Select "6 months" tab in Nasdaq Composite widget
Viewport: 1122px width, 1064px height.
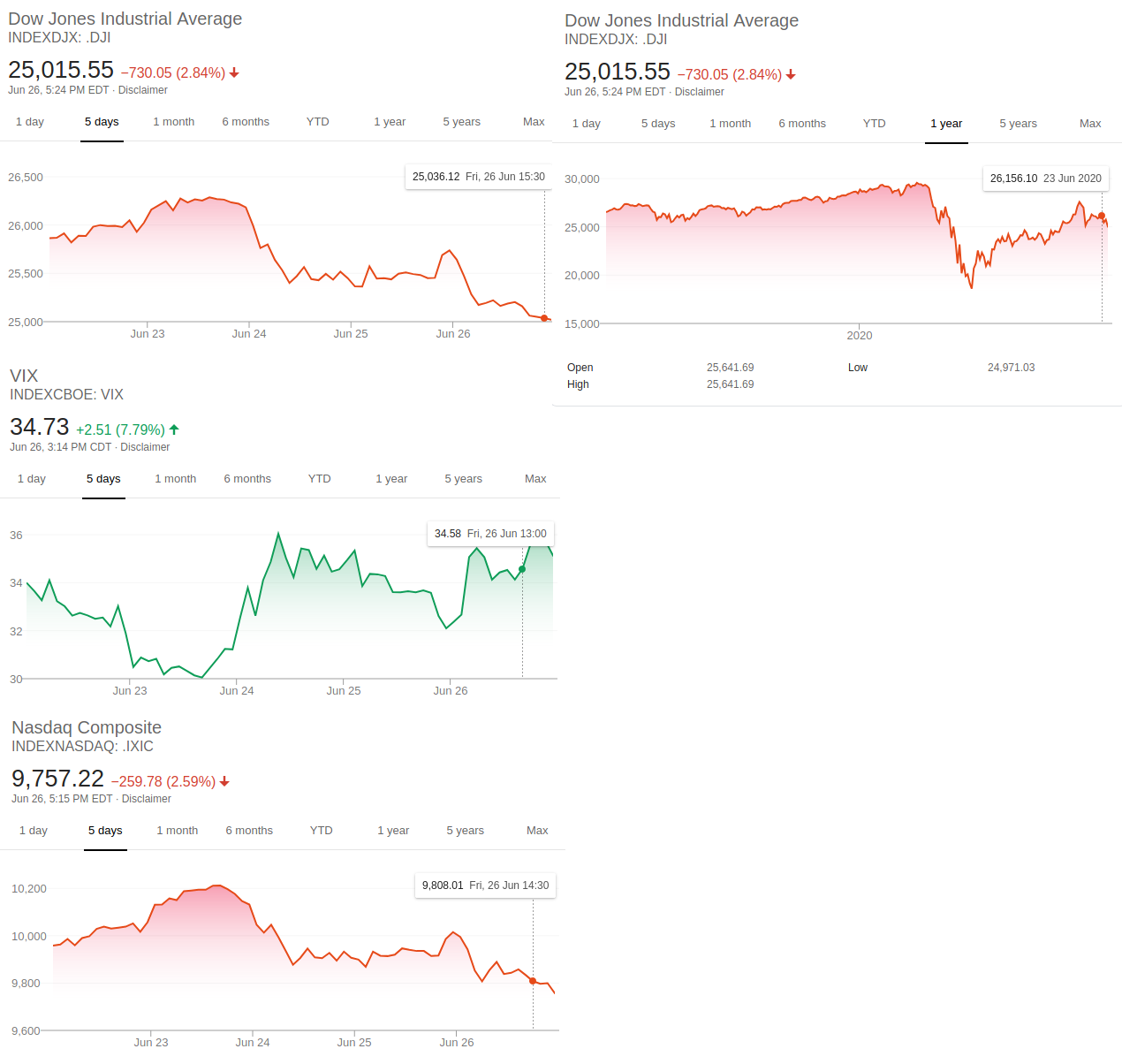pyautogui.click(x=249, y=831)
